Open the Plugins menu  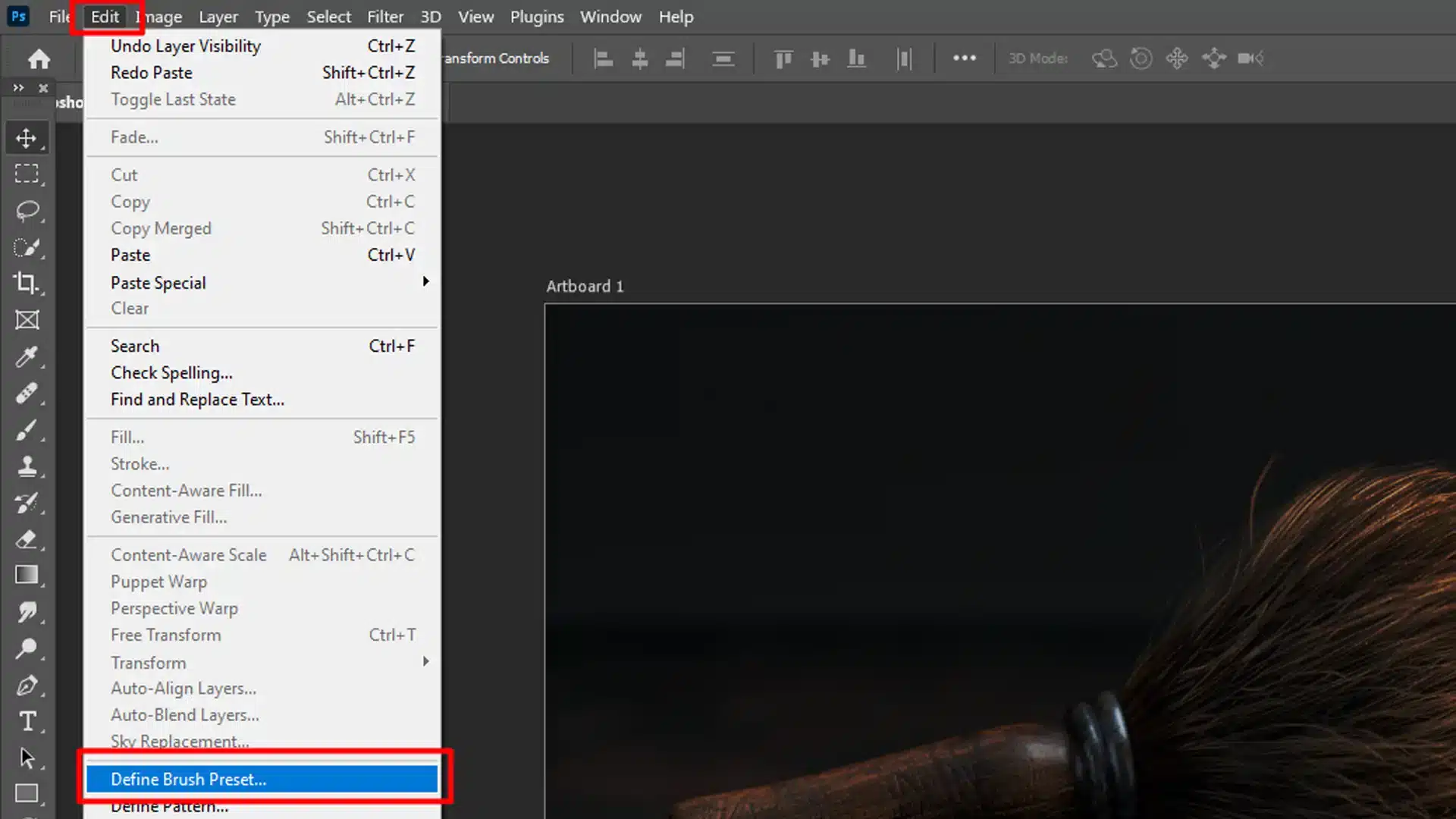pos(537,17)
